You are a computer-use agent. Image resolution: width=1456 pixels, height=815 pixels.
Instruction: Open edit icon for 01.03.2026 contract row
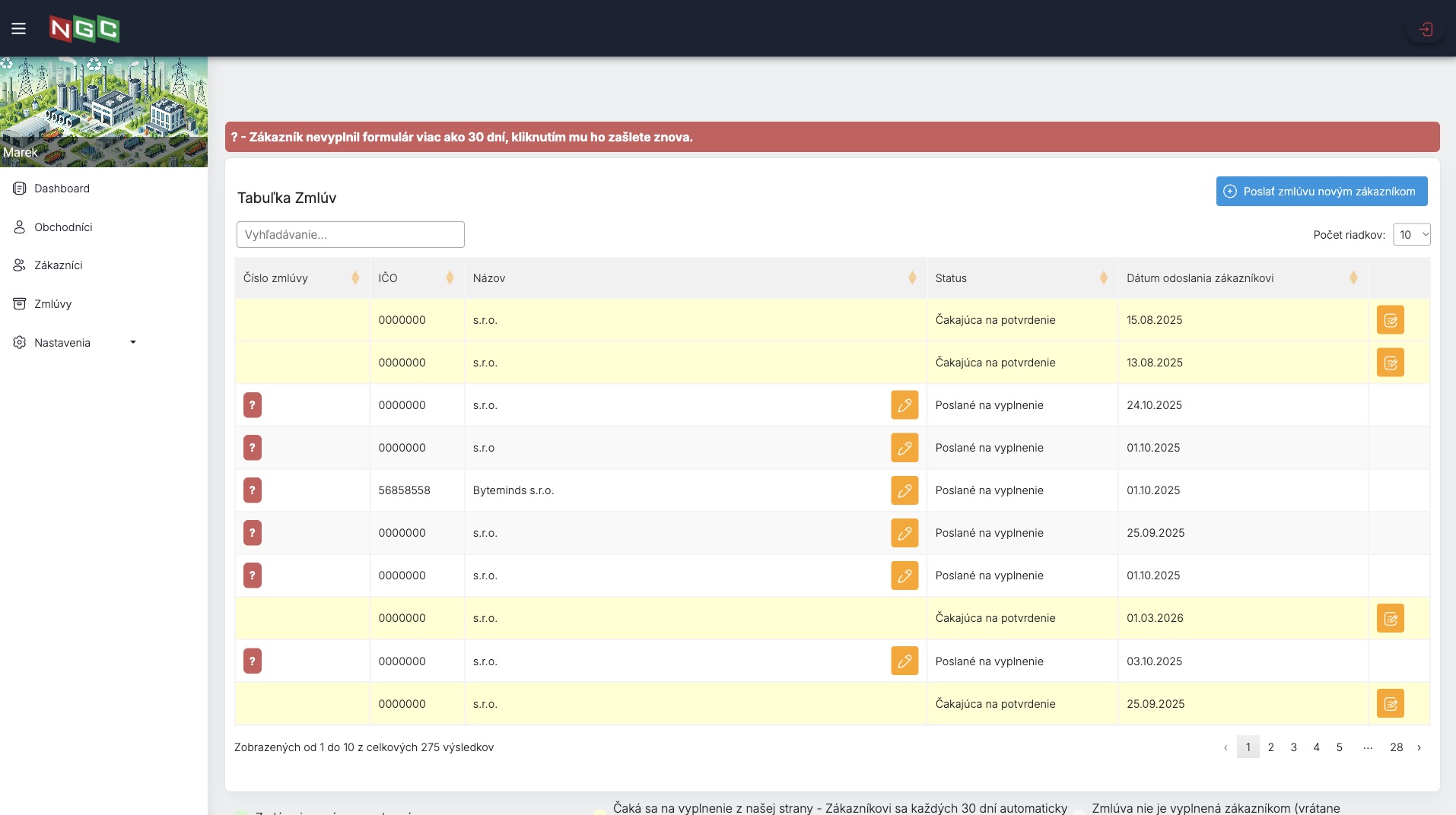[1390, 618]
